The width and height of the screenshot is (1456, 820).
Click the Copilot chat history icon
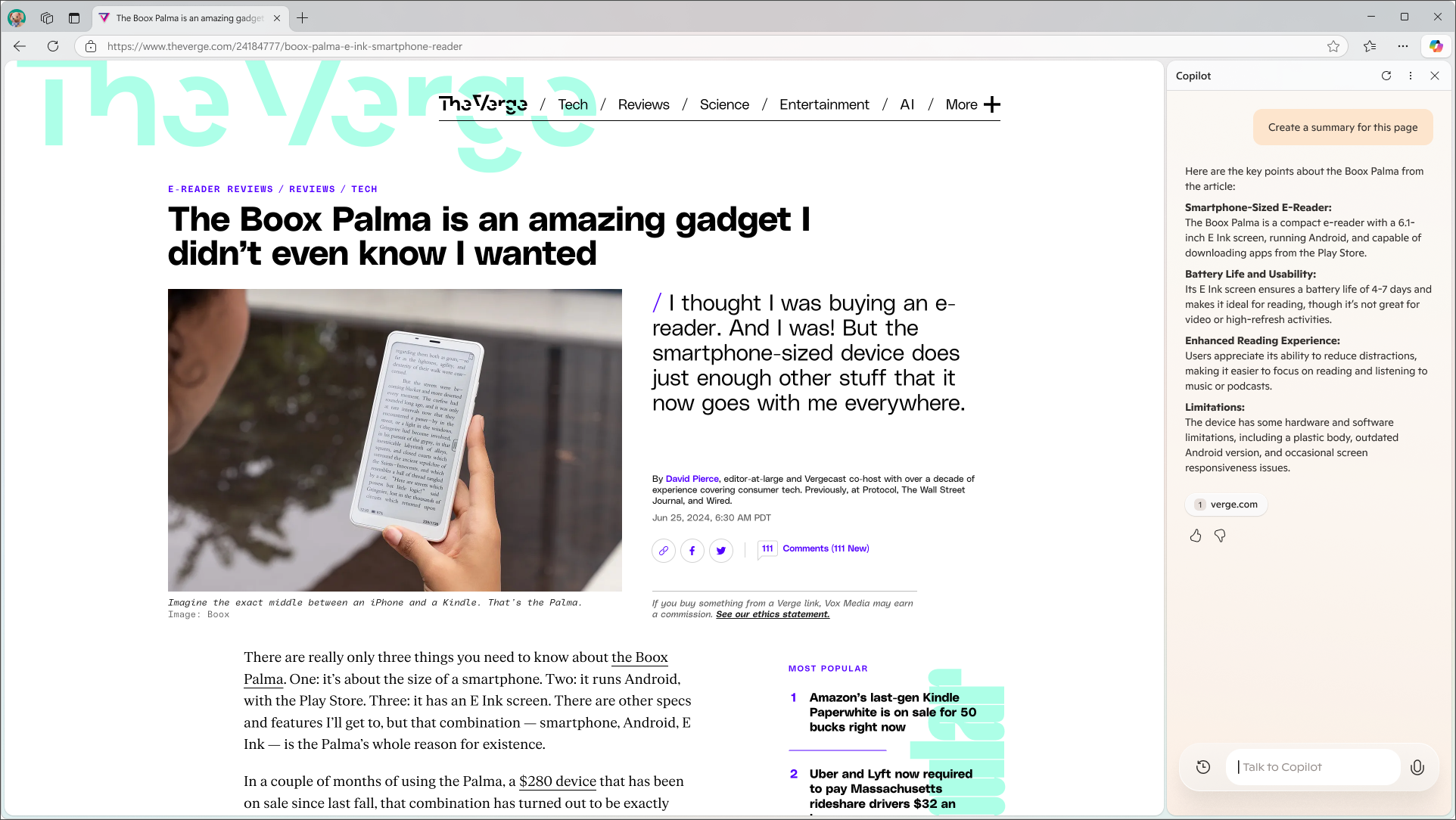pyautogui.click(x=1204, y=766)
